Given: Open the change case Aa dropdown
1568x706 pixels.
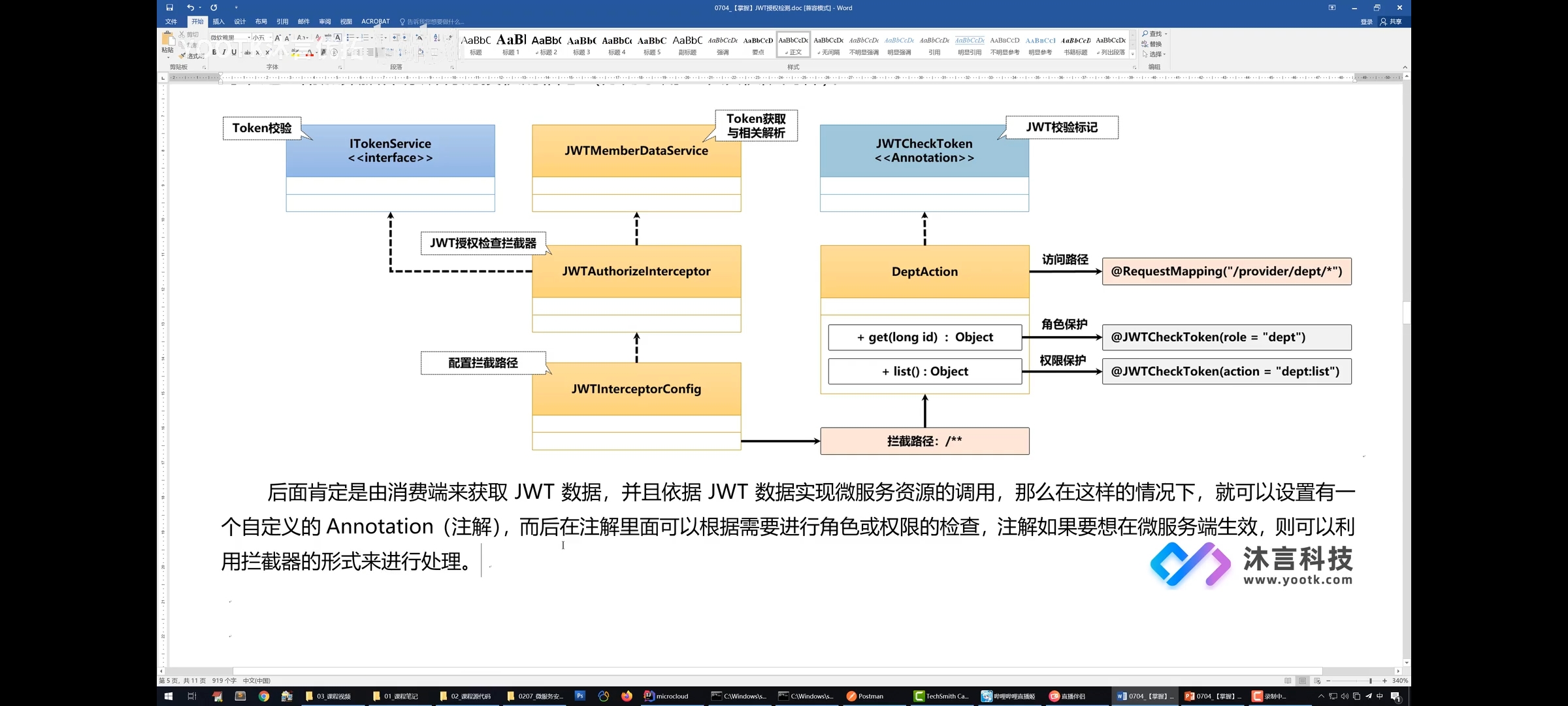Looking at the screenshot, I should (x=302, y=38).
